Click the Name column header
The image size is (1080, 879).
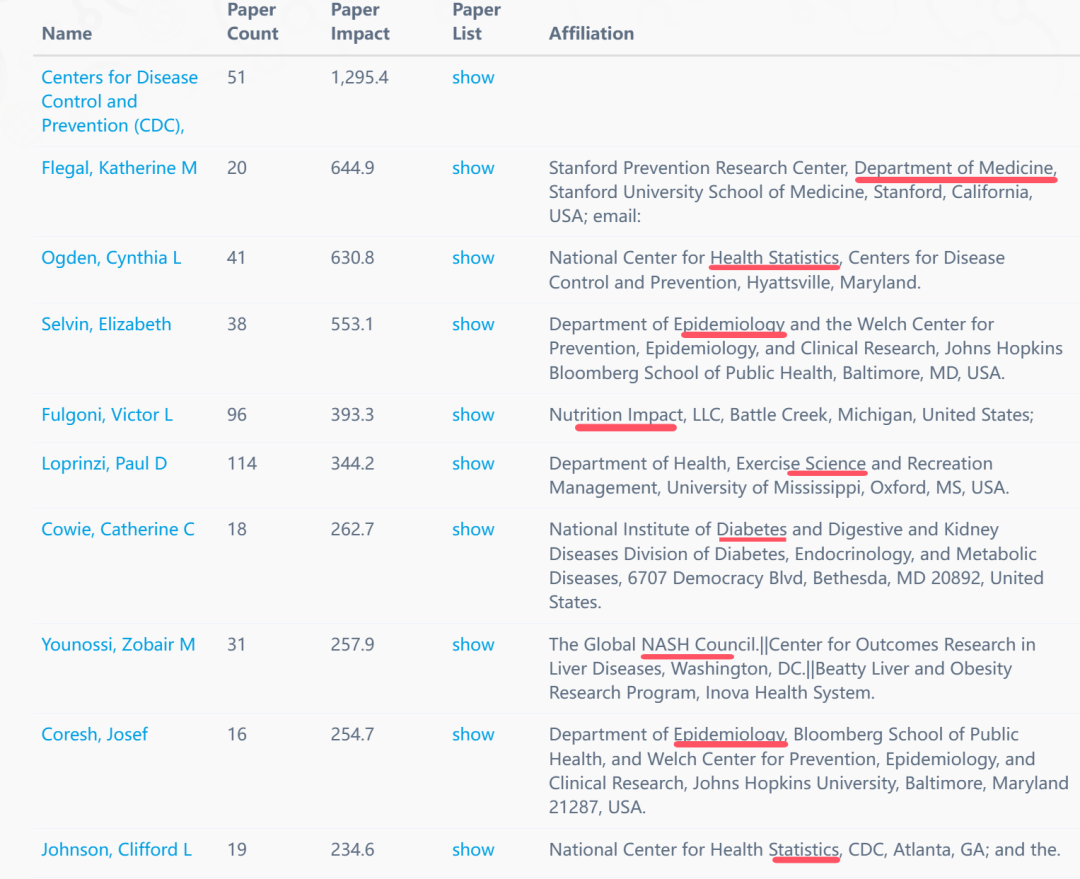coord(67,34)
